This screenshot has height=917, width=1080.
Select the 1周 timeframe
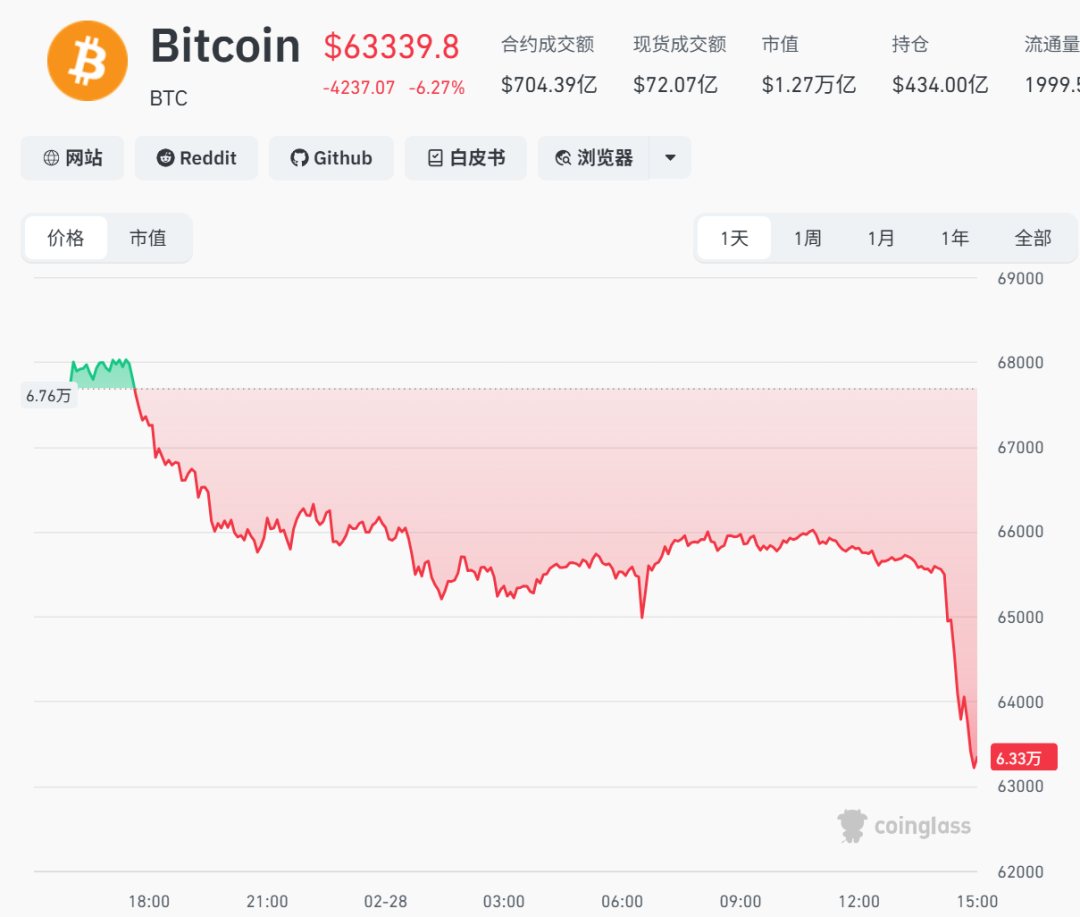[807, 238]
